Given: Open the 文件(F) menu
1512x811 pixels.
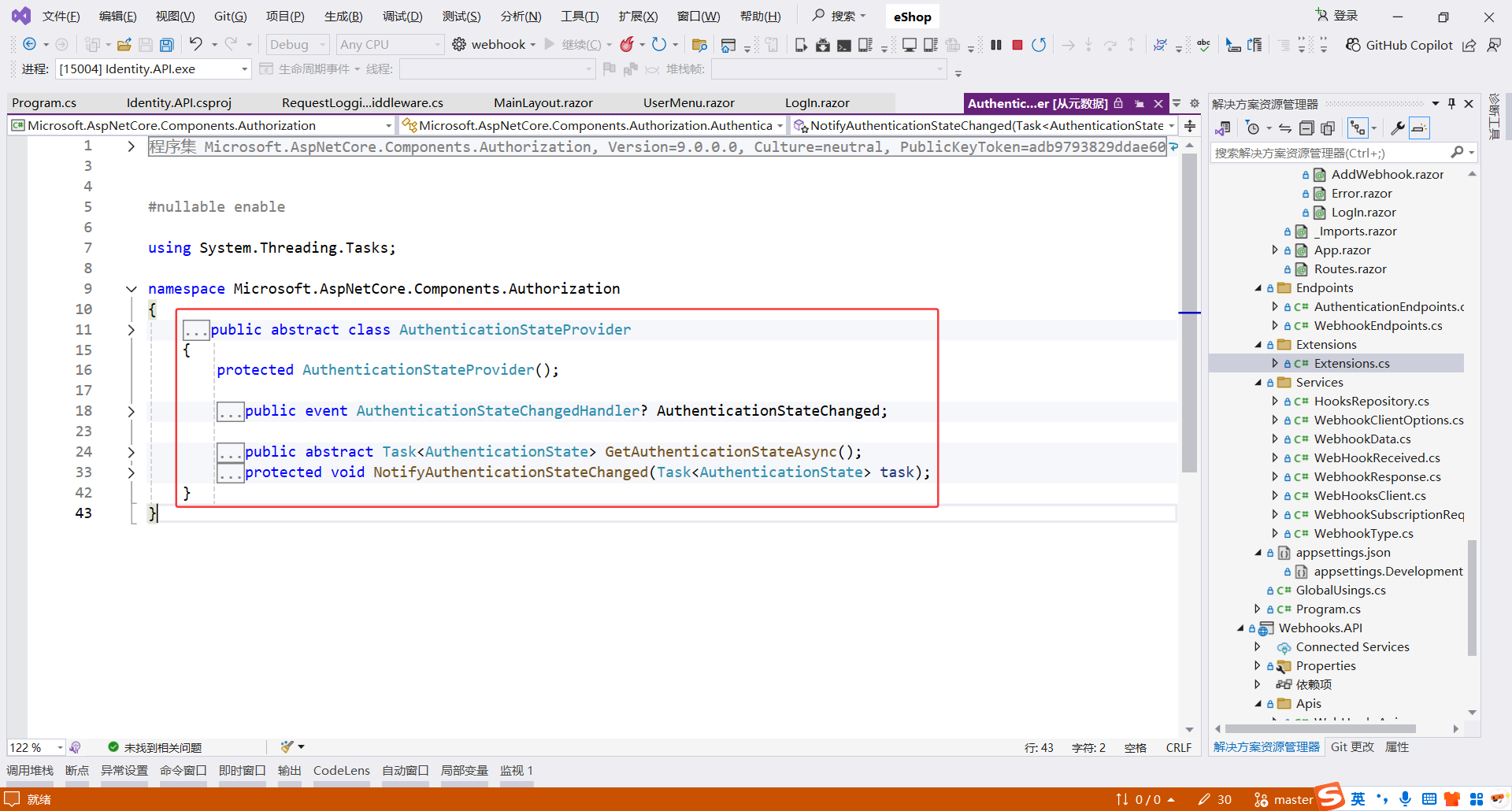Looking at the screenshot, I should click(x=61, y=17).
